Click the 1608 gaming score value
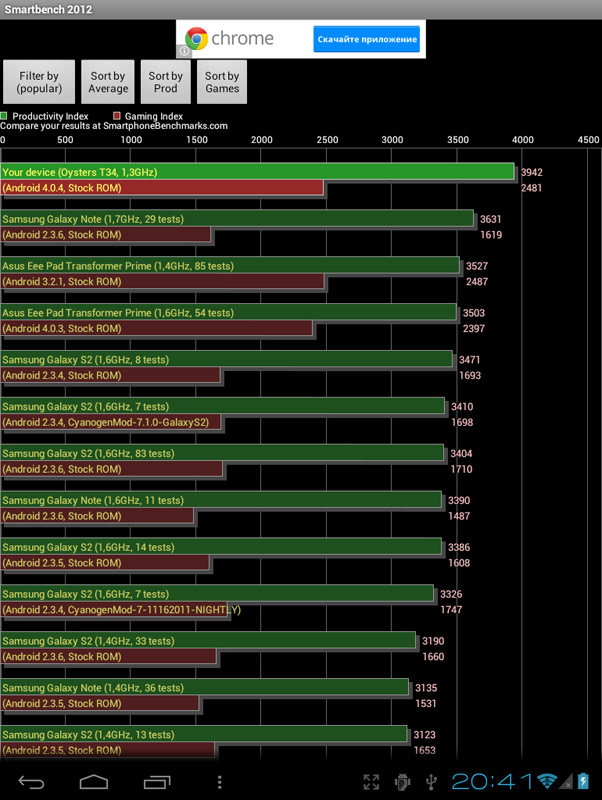 [x=459, y=563]
